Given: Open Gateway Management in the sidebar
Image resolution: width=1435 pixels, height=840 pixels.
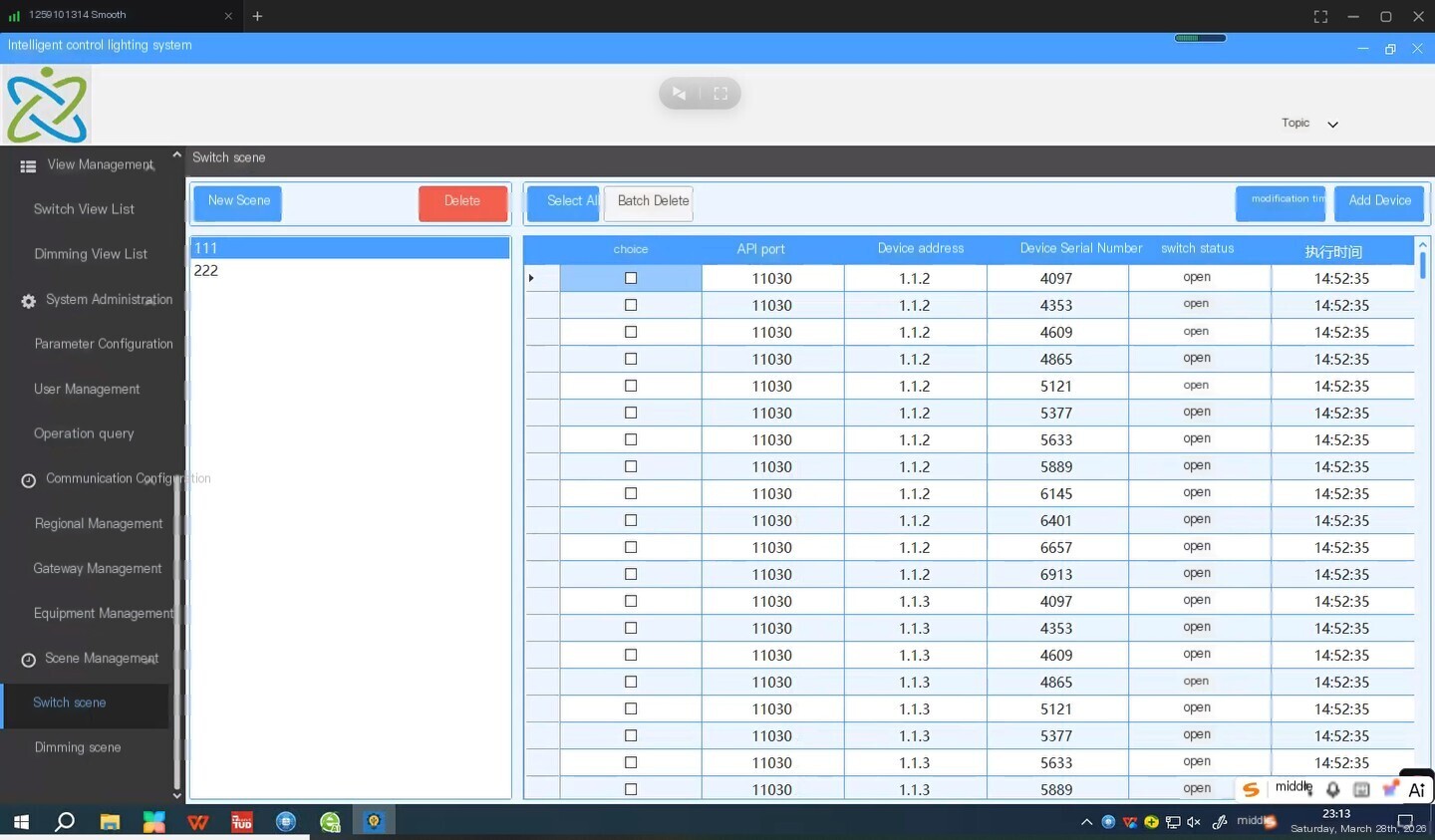Looking at the screenshot, I should click(98, 568).
